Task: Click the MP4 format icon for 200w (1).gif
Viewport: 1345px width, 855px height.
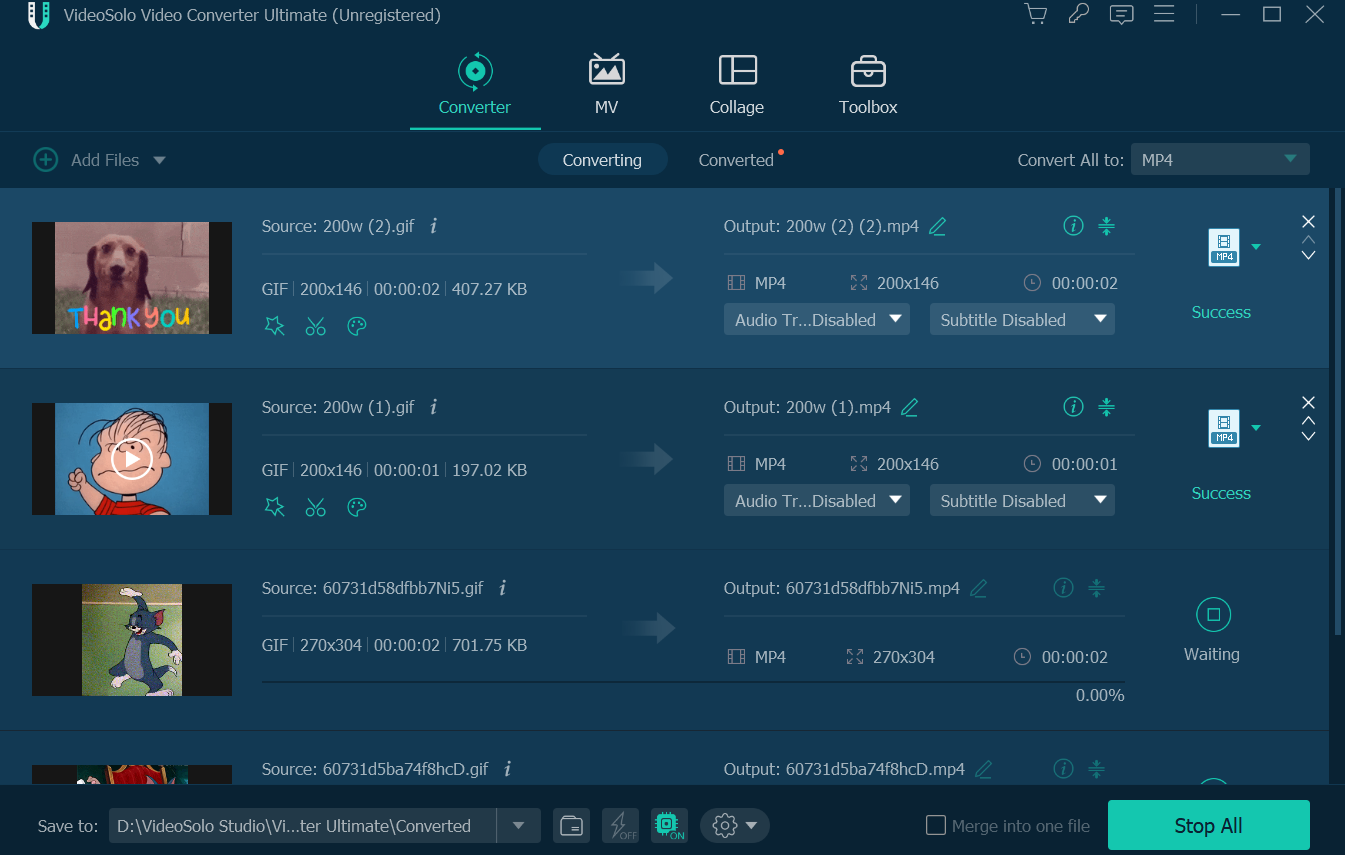Action: (1224, 428)
